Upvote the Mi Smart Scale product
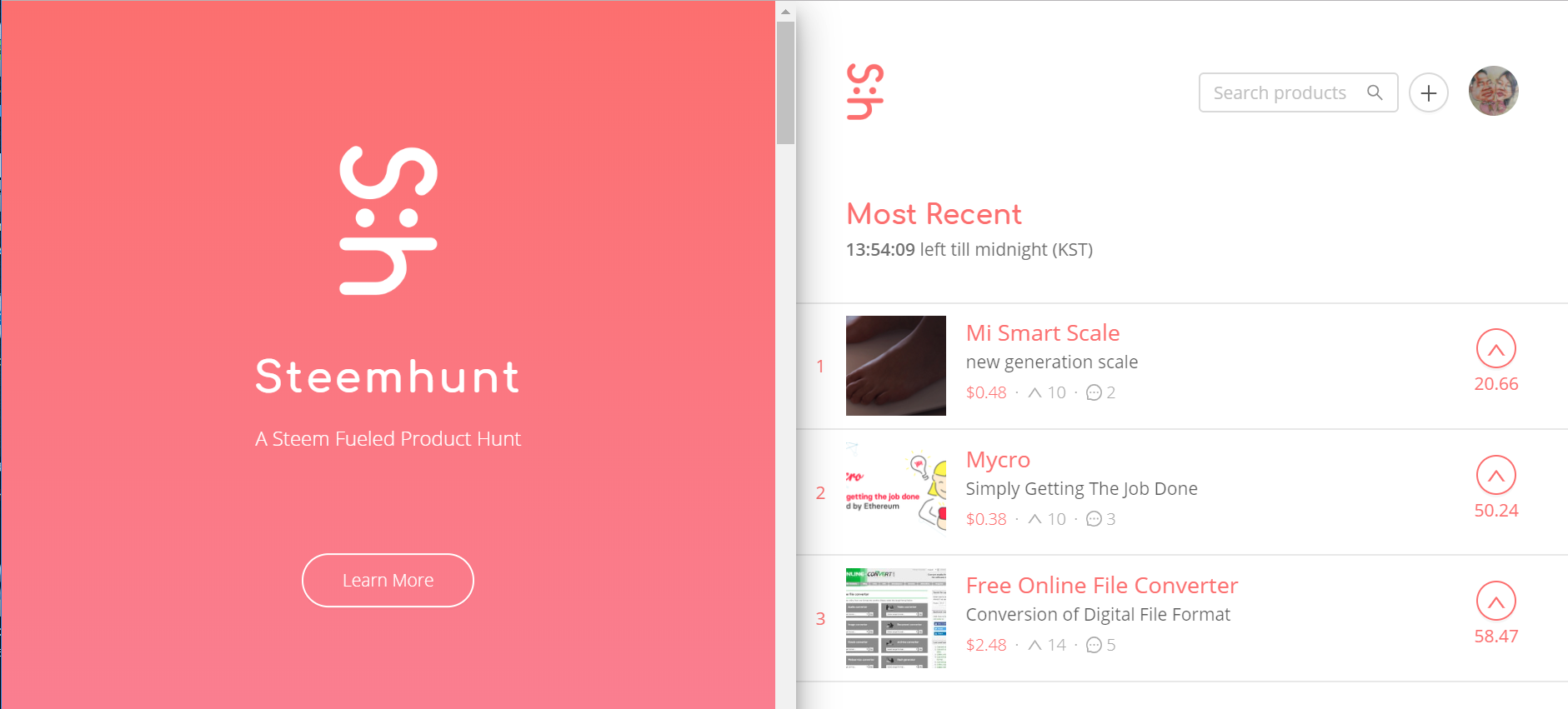1568x709 pixels. point(1496,348)
